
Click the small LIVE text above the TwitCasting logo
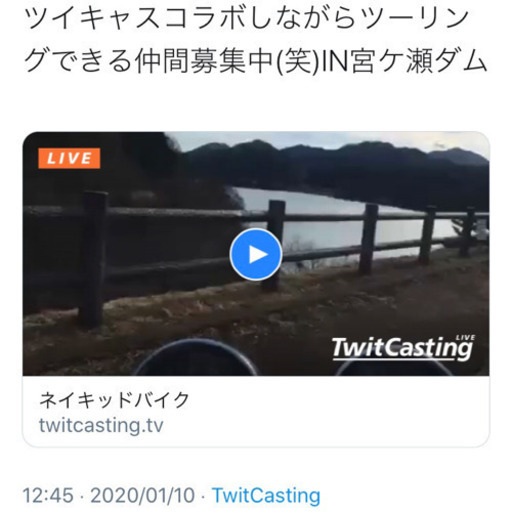pos(465,338)
